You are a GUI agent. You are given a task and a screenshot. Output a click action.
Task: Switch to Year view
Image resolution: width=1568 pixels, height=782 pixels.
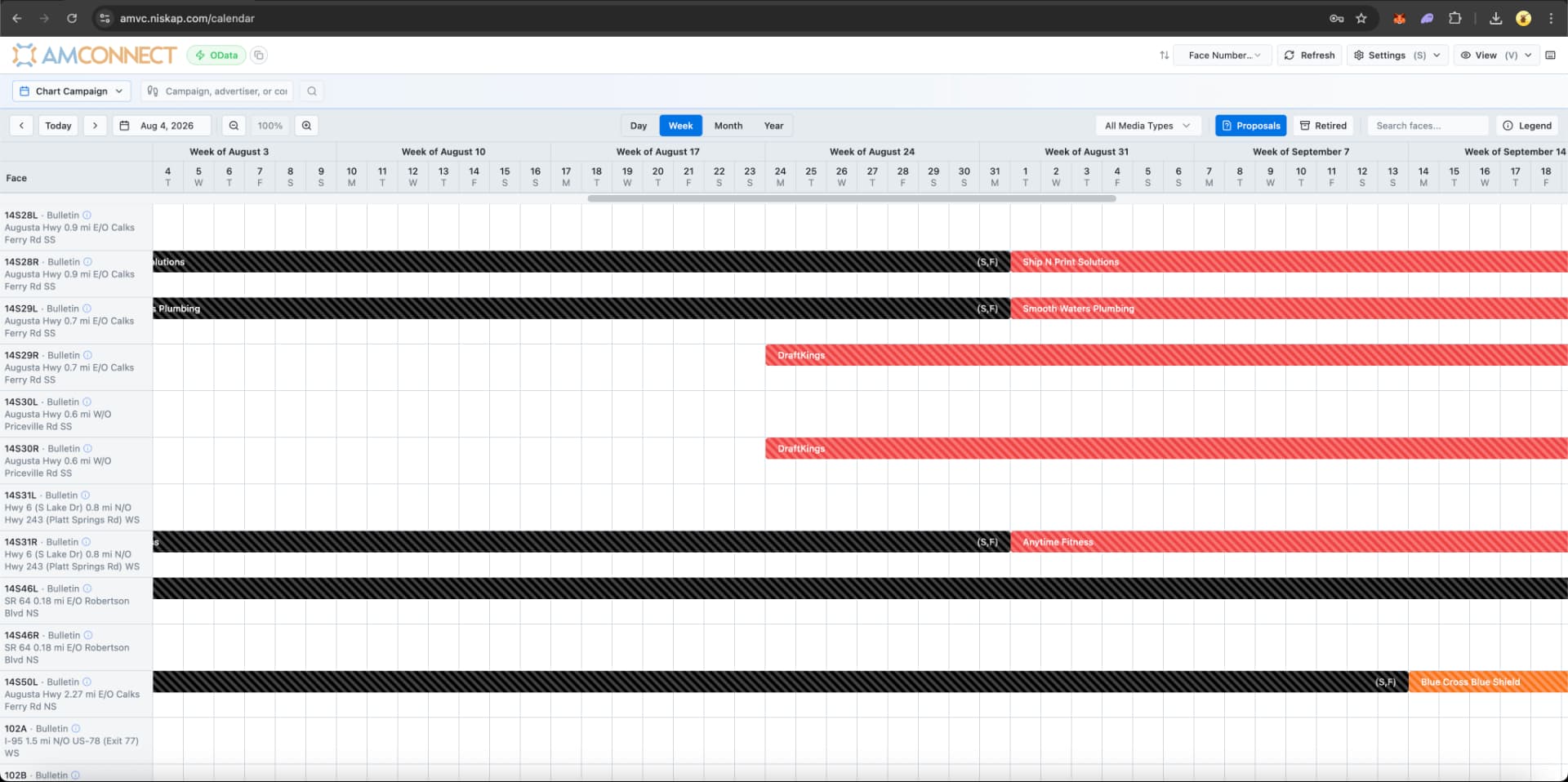point(773,126)
